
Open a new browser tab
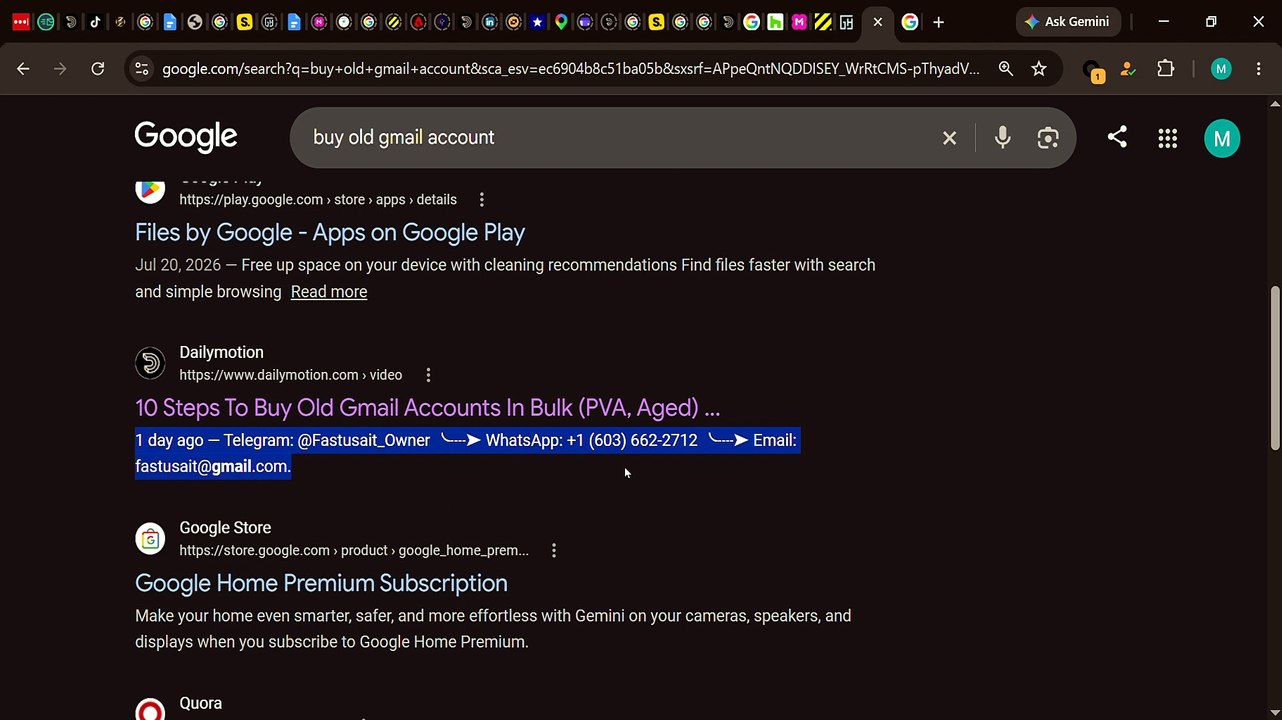[938, 22]
